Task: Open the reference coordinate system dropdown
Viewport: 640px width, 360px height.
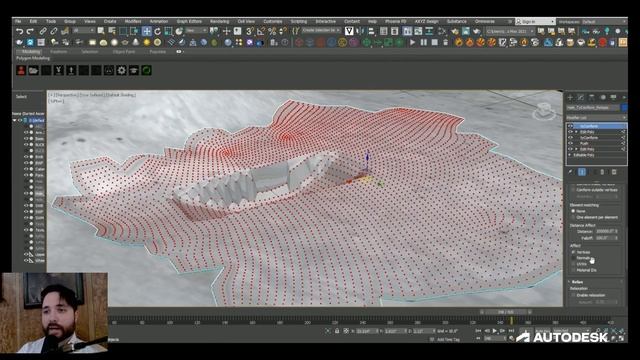Action: pos(196,31)
